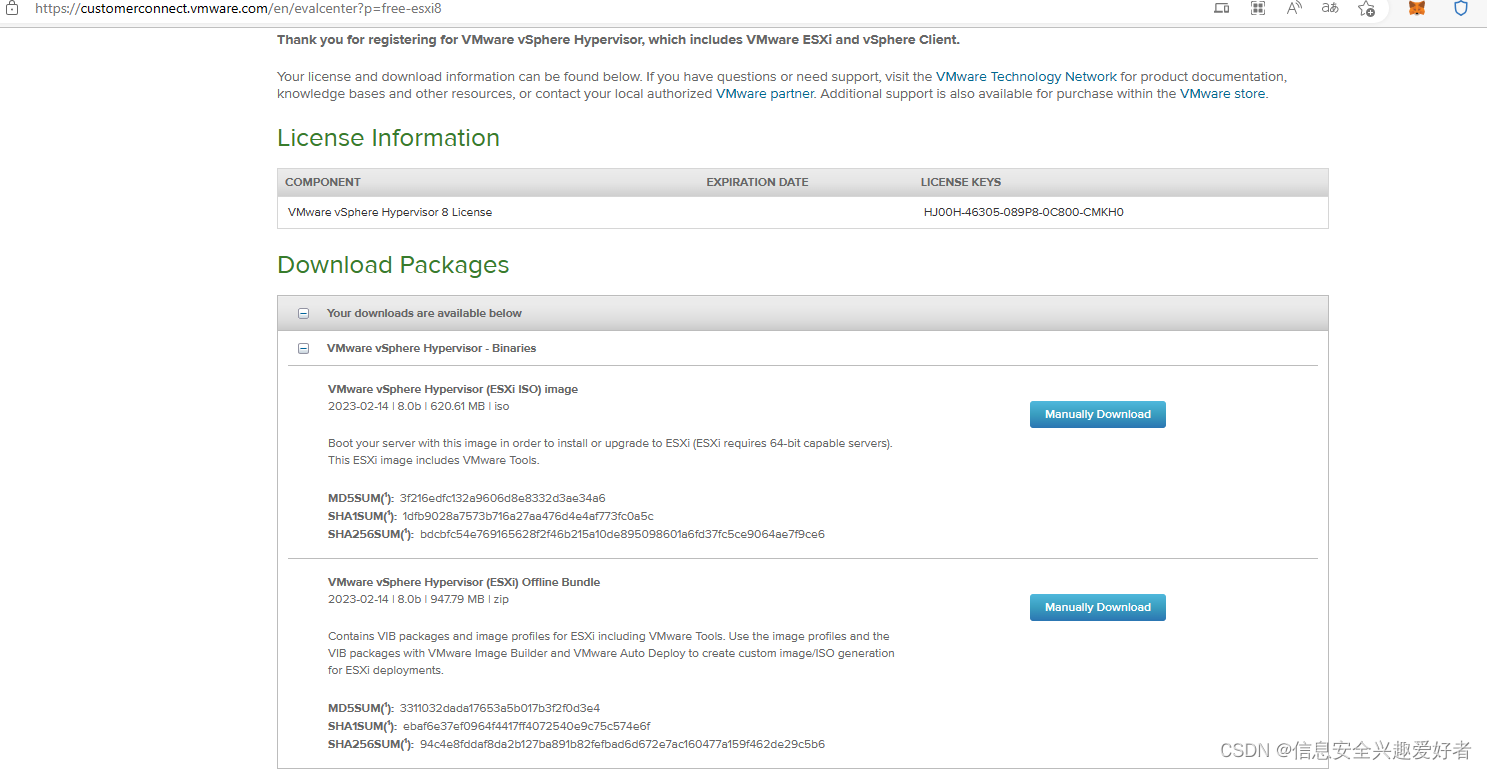Select ISO MD5SUM value 3f216edfc132a9606d8e8332d3ae34a6
The height and width of the screenshot is (770, 1487).
502,498
